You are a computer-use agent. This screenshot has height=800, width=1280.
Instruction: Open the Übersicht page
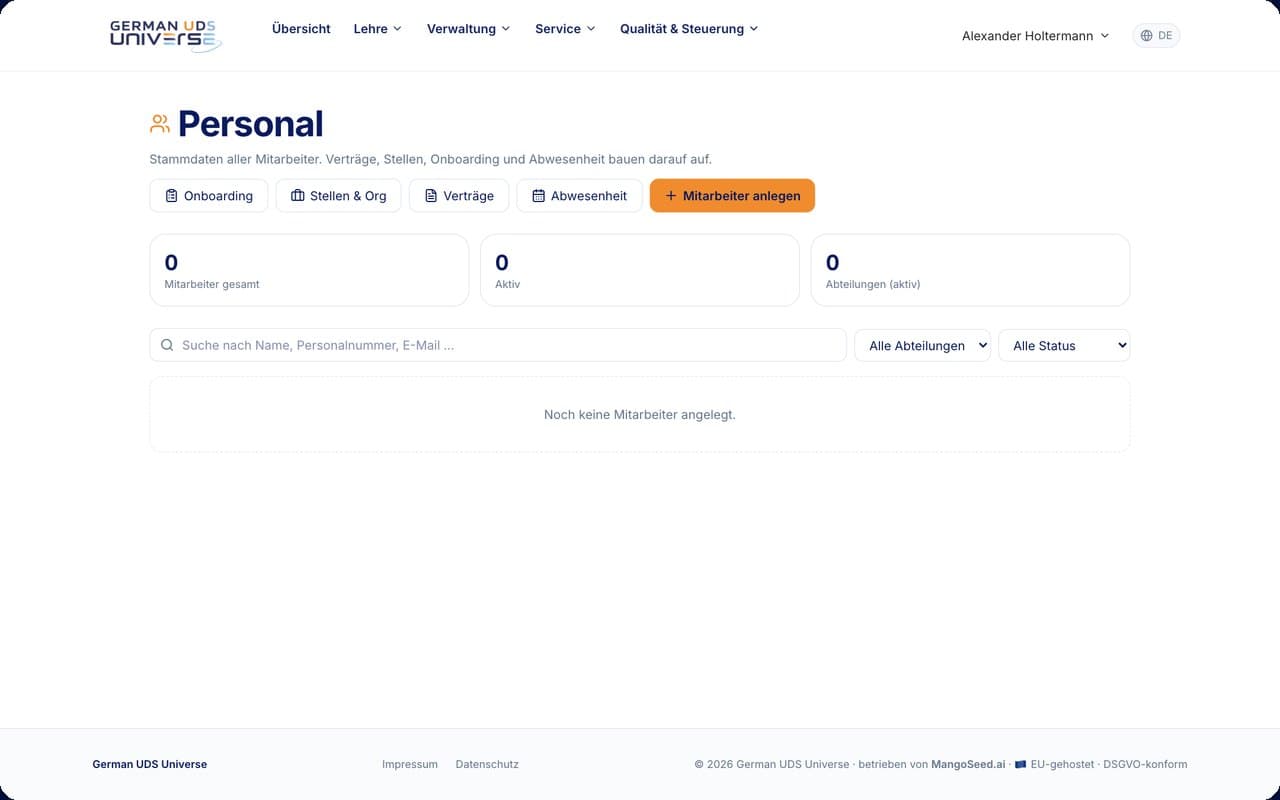(301, 29)
